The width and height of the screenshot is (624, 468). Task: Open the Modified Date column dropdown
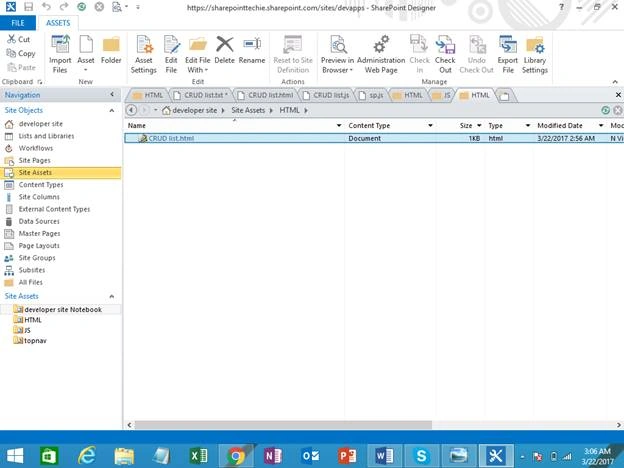click(x=601, y=125)
